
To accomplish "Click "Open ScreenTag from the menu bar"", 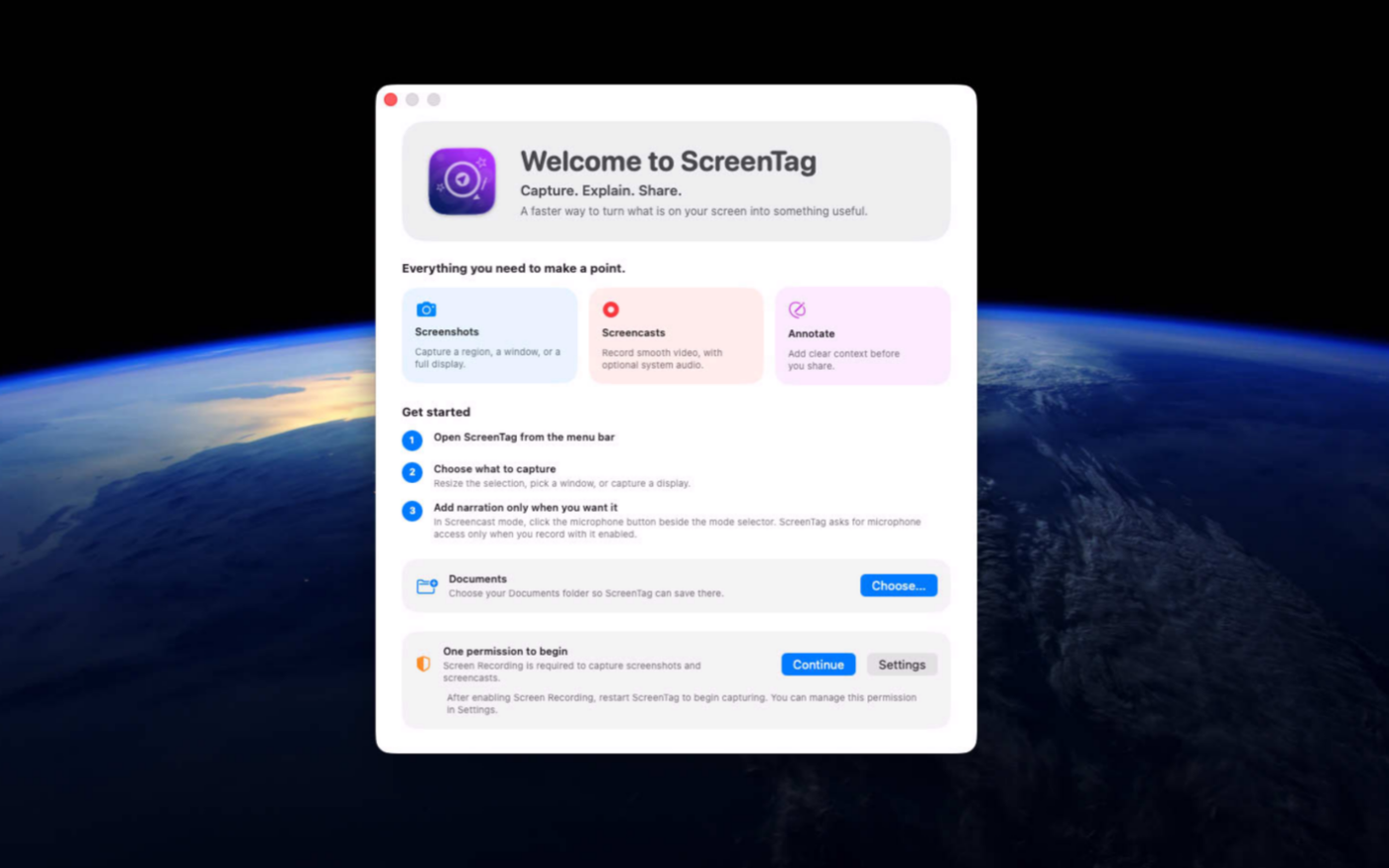I will click(x=524, y=436).
